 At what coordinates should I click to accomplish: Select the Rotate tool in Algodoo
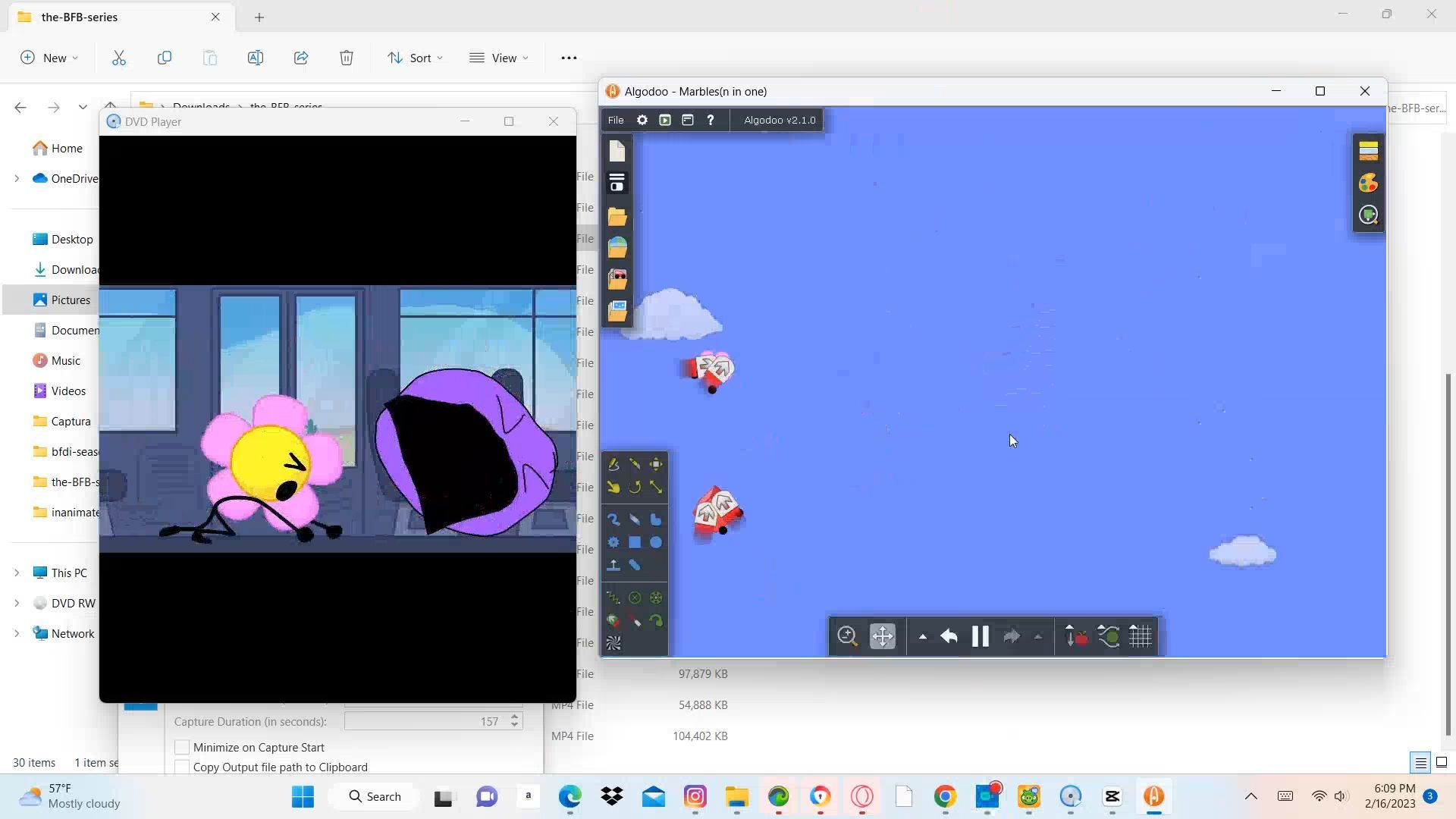click(635, 487)
